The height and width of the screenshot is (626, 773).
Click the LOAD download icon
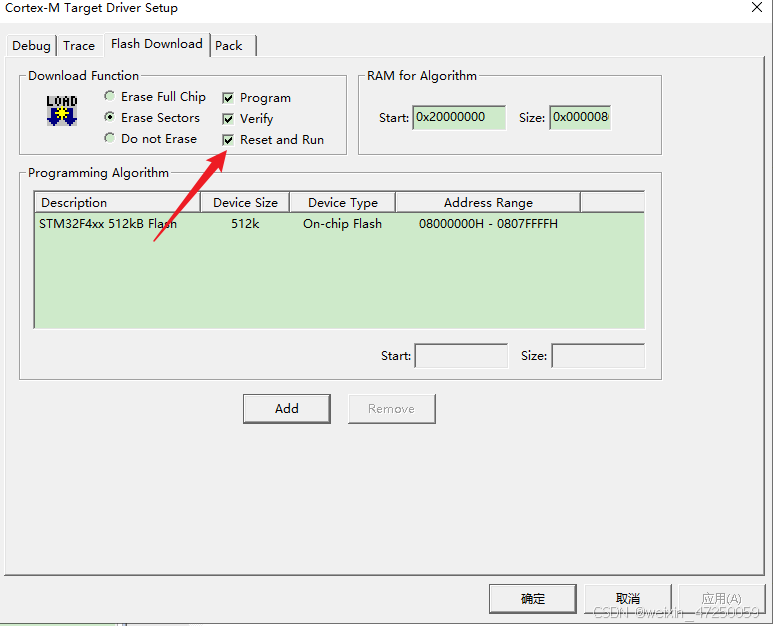62,110
